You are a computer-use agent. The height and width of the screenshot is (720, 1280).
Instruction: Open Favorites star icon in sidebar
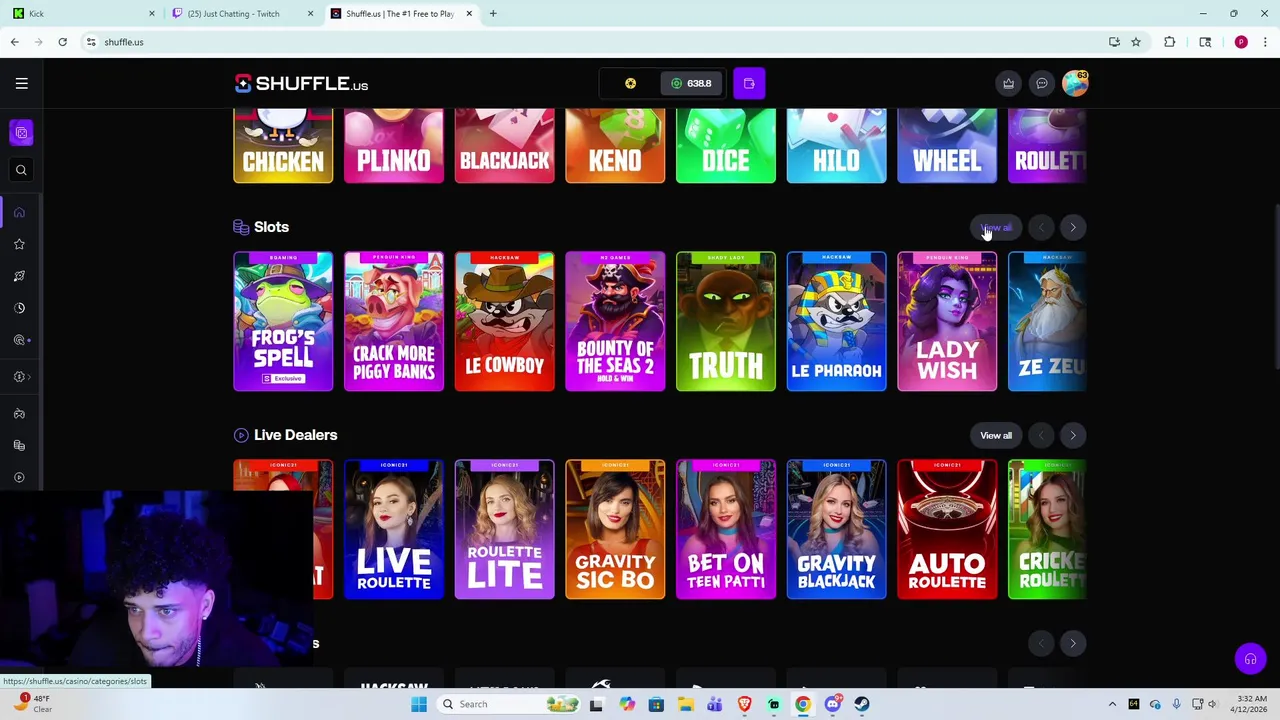[19, 244]
